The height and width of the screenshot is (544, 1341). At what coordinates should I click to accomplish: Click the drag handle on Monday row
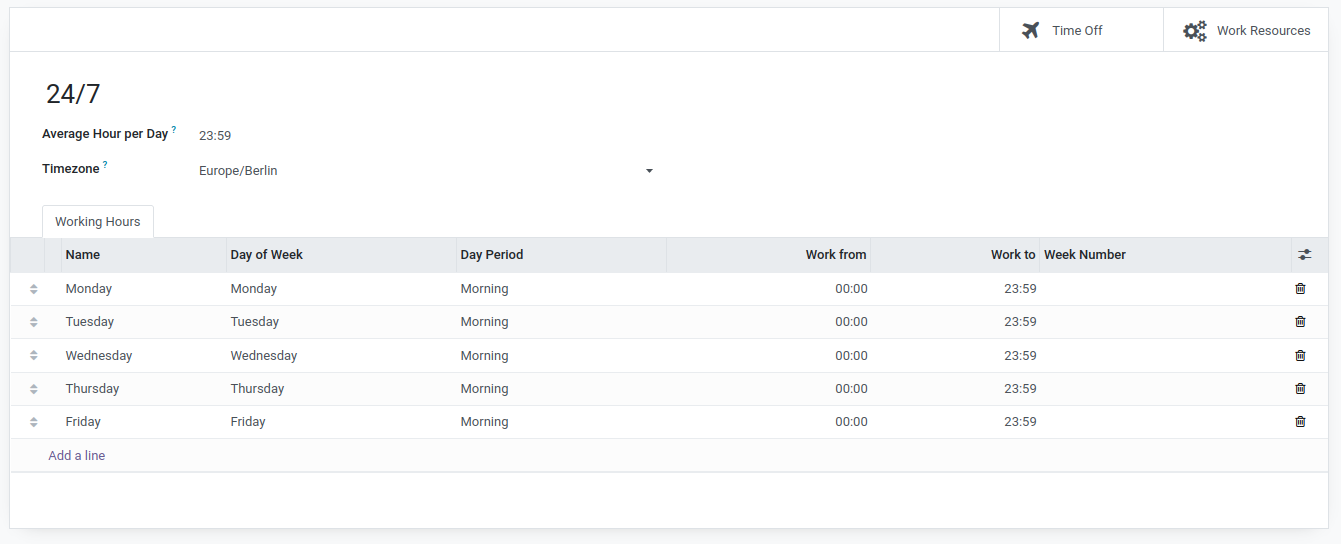34,289
